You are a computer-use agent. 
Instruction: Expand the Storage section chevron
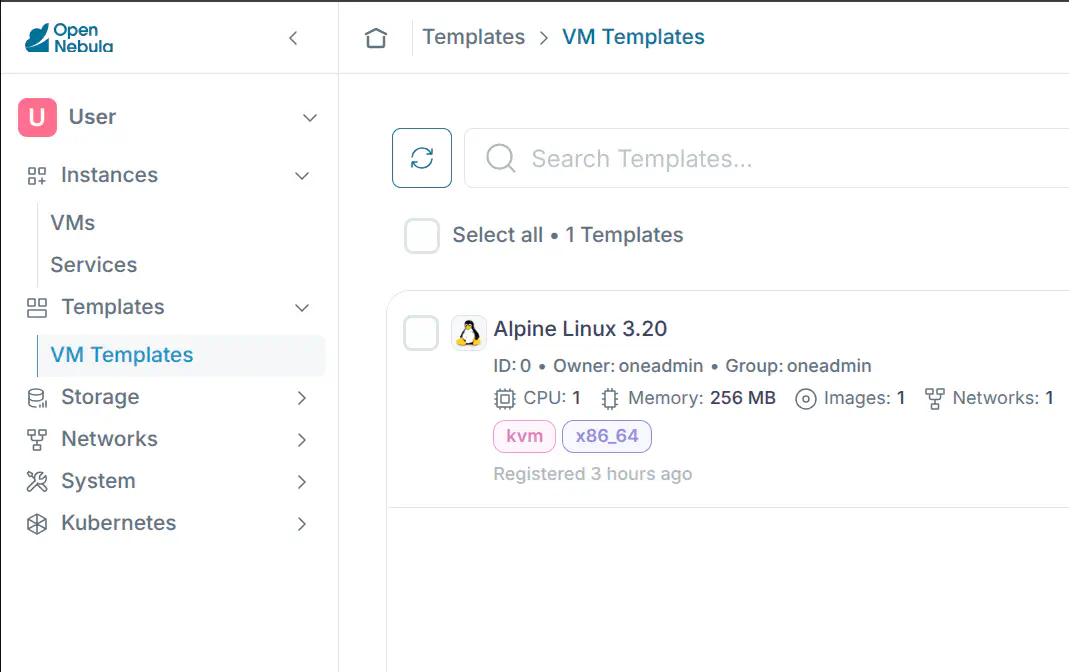(x=302, y=398)
